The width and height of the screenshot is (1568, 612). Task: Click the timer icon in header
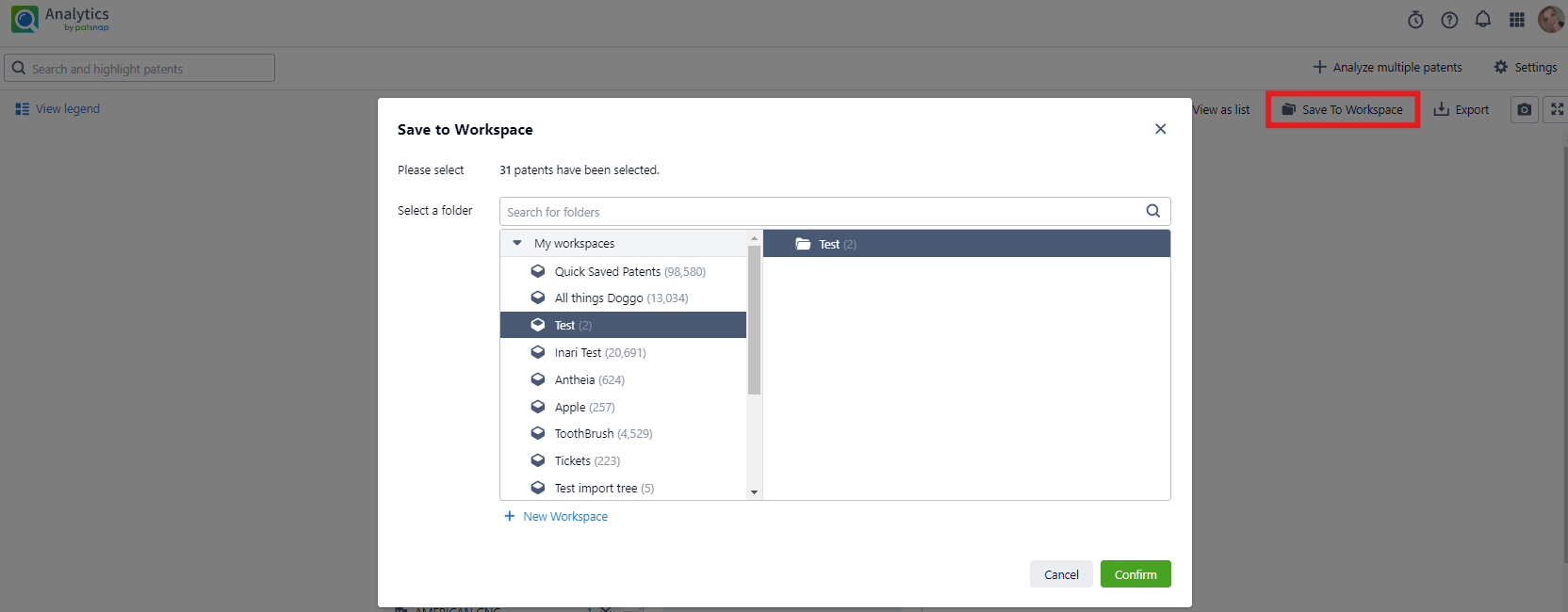coord(1415,20)
